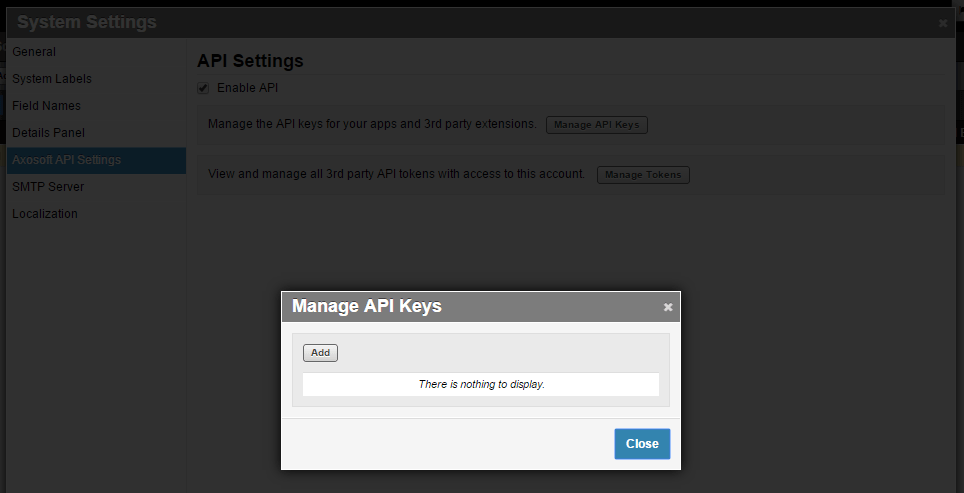
Task: Click the Manage API Keys dialog title
Action: (x=366, y=306)
